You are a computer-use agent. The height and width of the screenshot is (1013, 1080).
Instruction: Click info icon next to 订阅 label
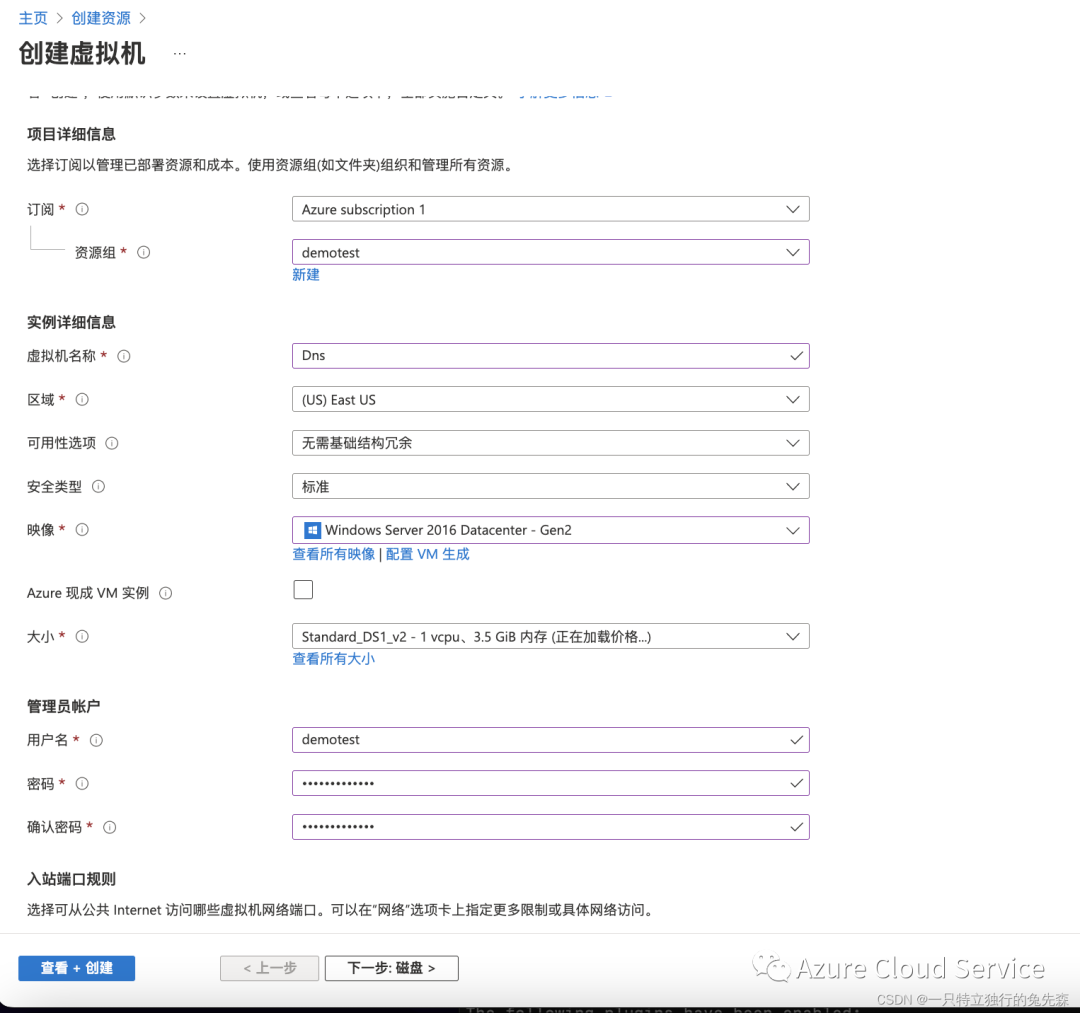pyautogui.click(x=82, y=209)
